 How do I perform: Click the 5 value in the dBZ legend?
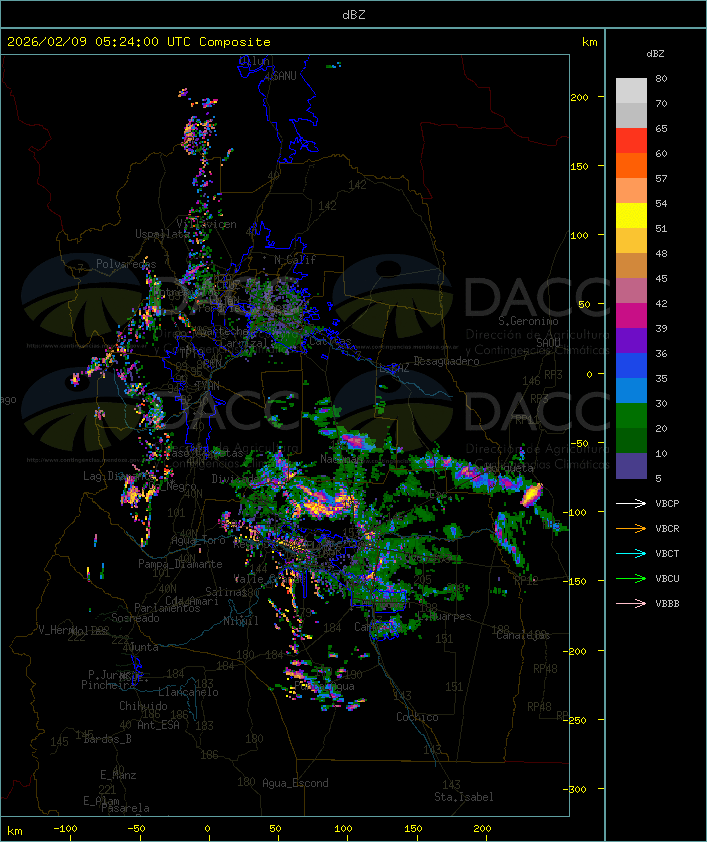658,478
